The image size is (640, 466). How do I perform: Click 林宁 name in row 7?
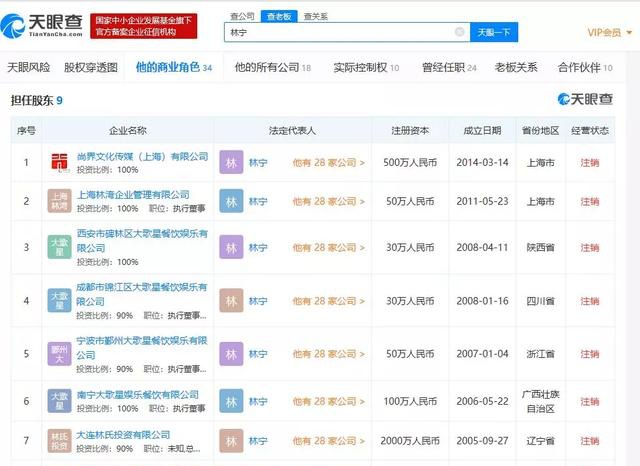258,441
